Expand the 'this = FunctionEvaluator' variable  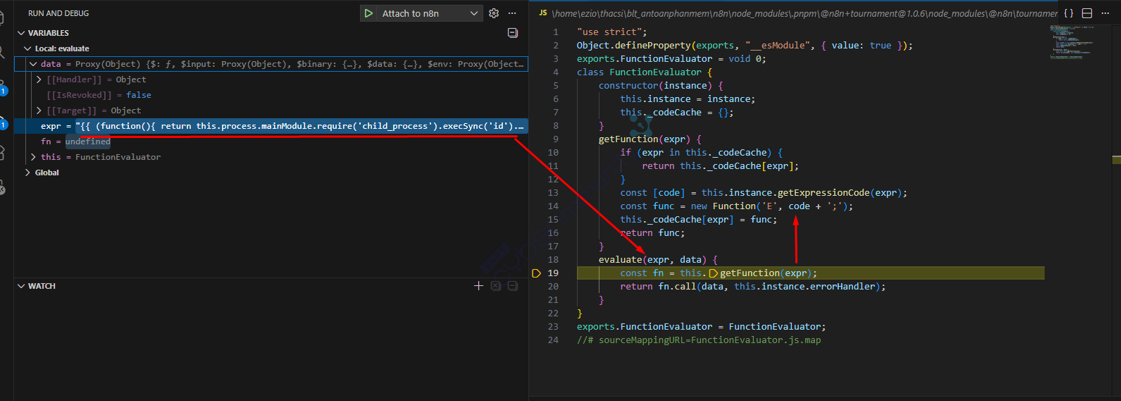pyautogui.click(x=34, y=157)
